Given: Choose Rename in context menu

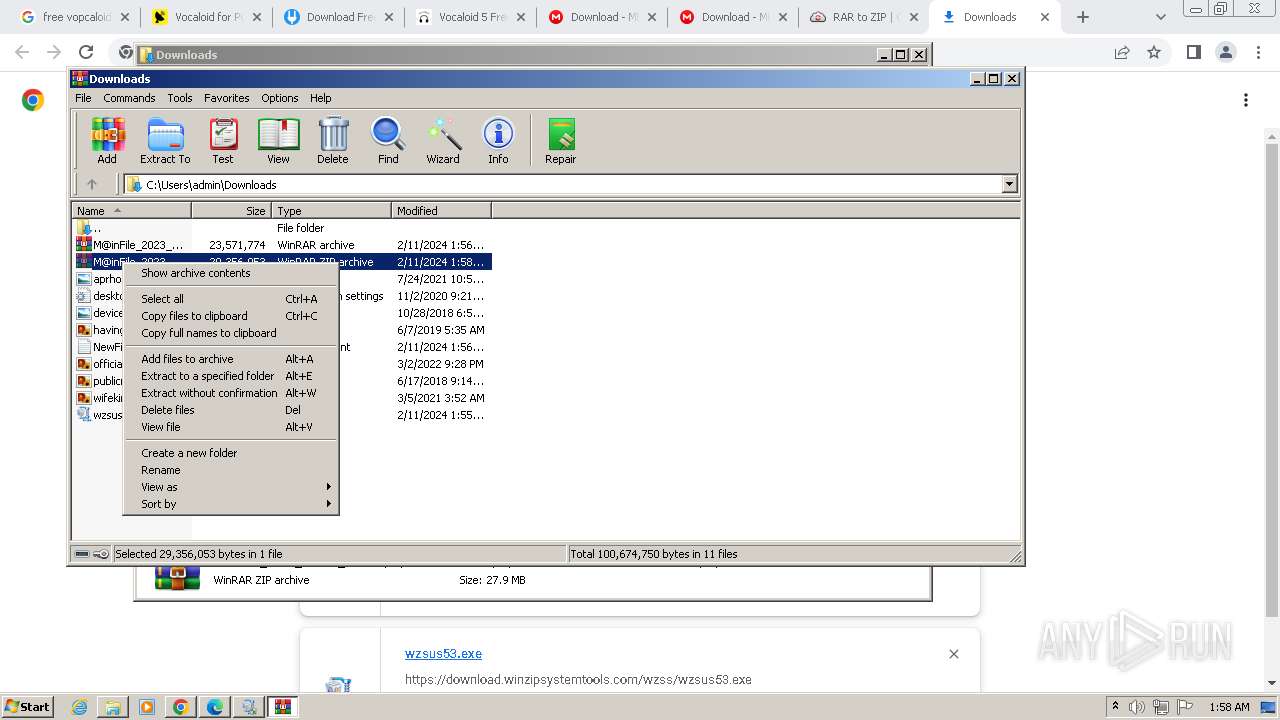Looking at the screenshot, I should click(231, 470).
